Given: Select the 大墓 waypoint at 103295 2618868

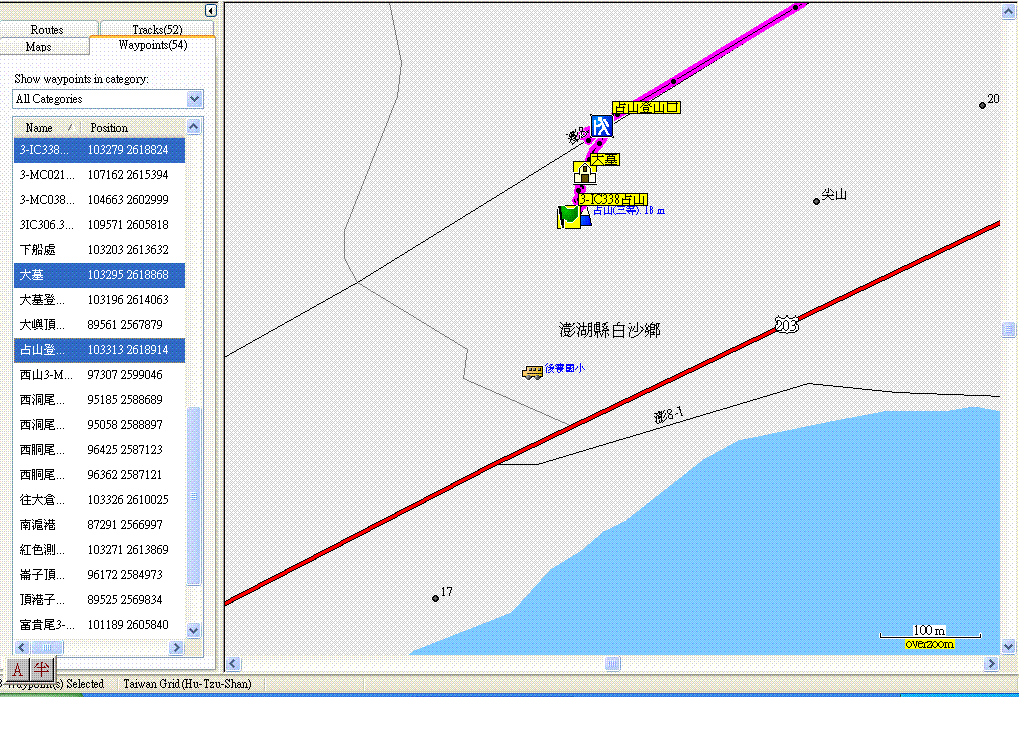Looking at the screenshot, I should click(99, 275).
